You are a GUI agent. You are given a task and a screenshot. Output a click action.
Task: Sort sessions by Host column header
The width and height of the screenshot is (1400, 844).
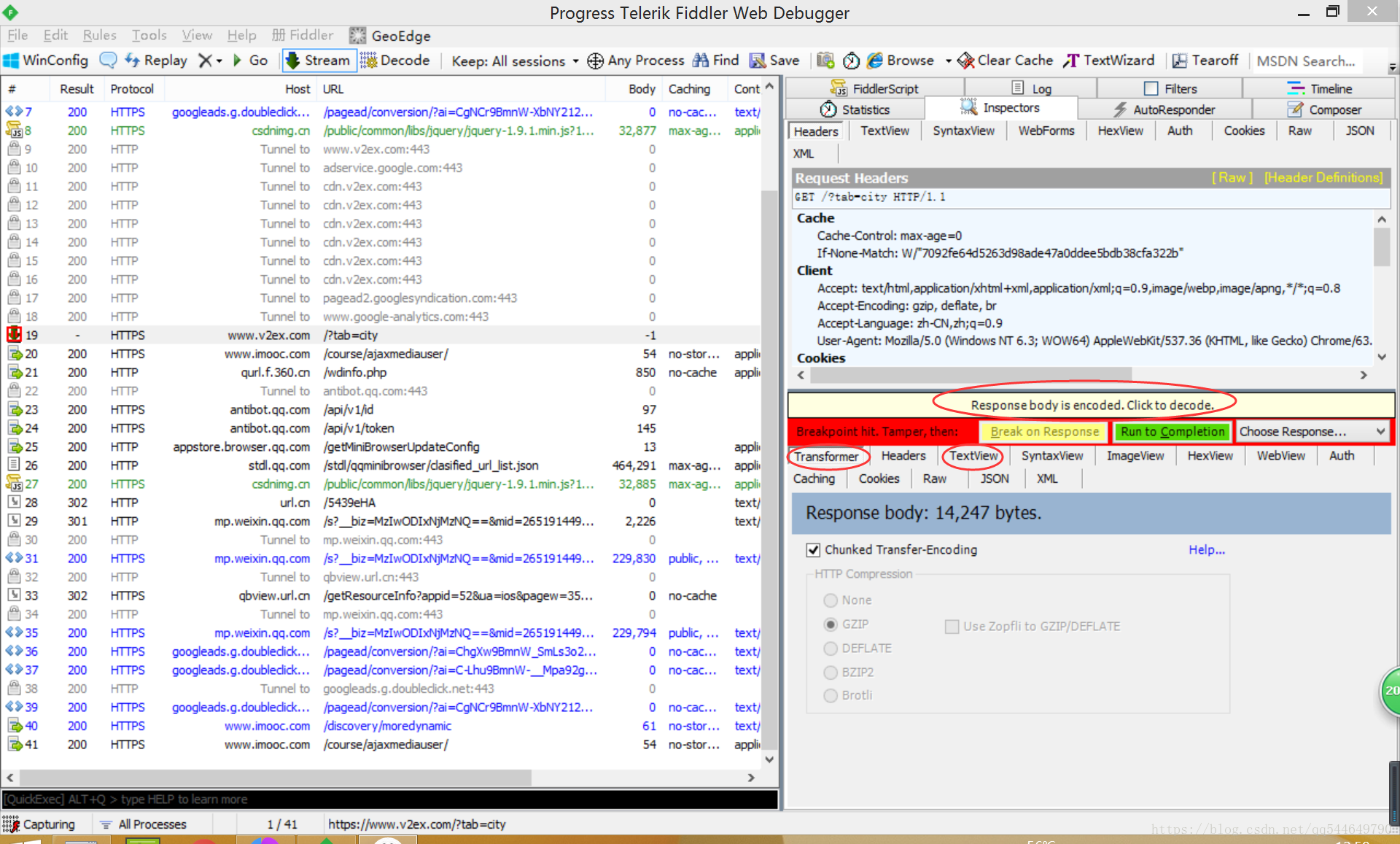click(297, 89)
